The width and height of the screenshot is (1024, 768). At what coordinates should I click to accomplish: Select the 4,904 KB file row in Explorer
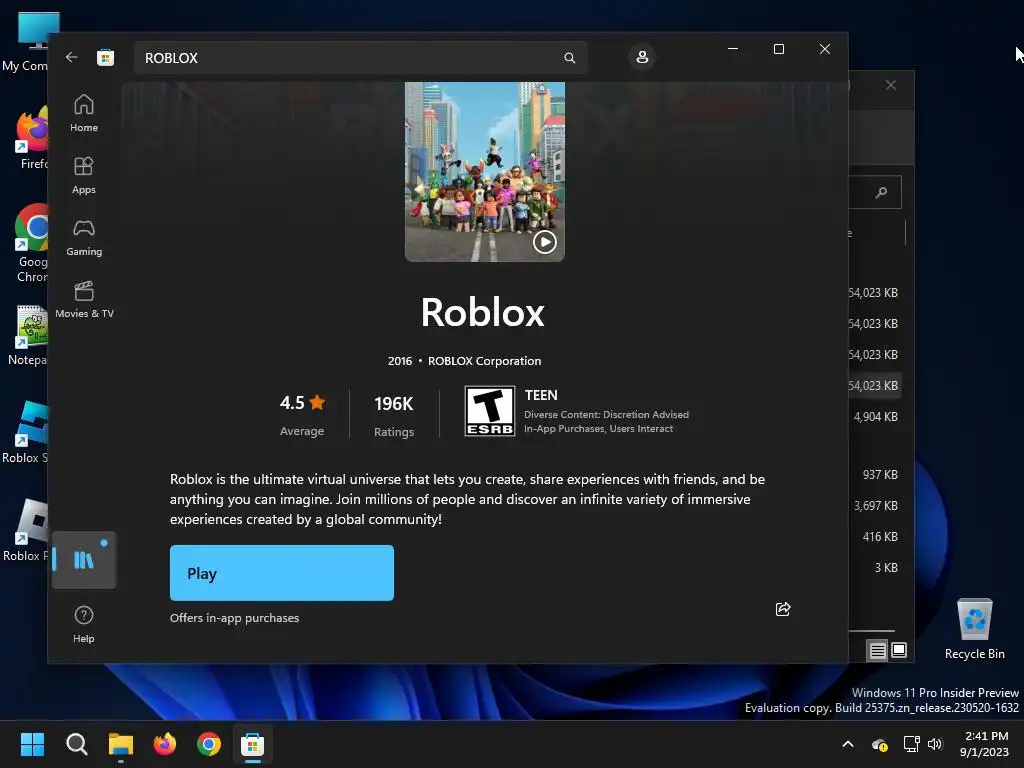[875, 417]
